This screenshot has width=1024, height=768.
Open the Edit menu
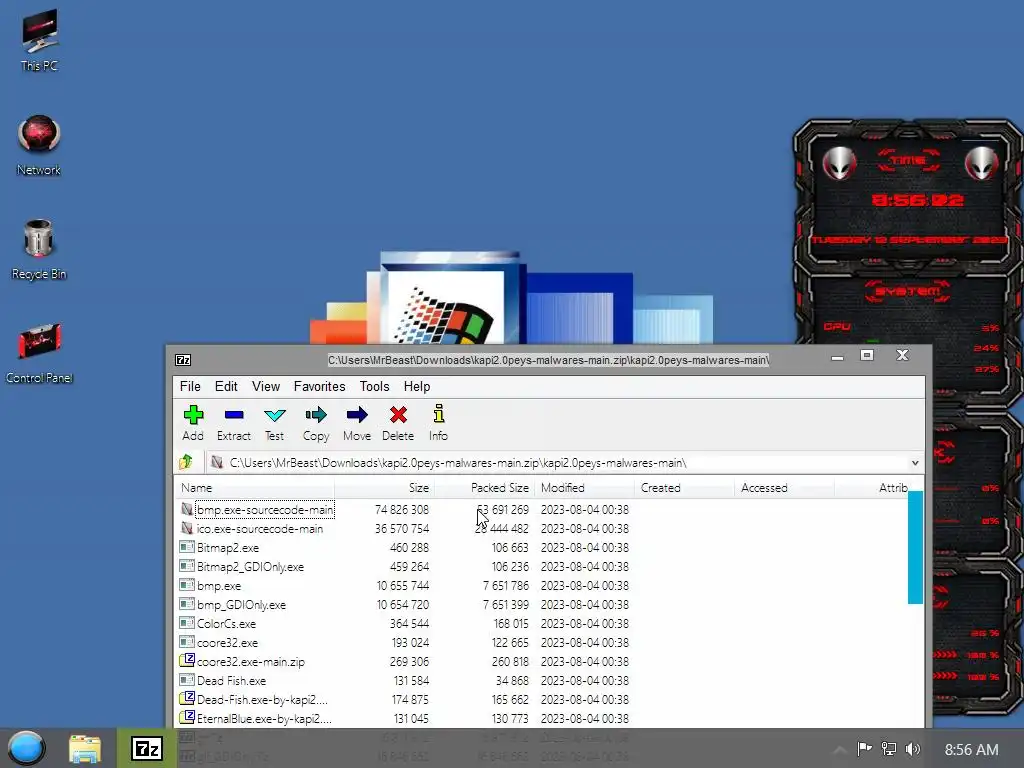point(226,387)
